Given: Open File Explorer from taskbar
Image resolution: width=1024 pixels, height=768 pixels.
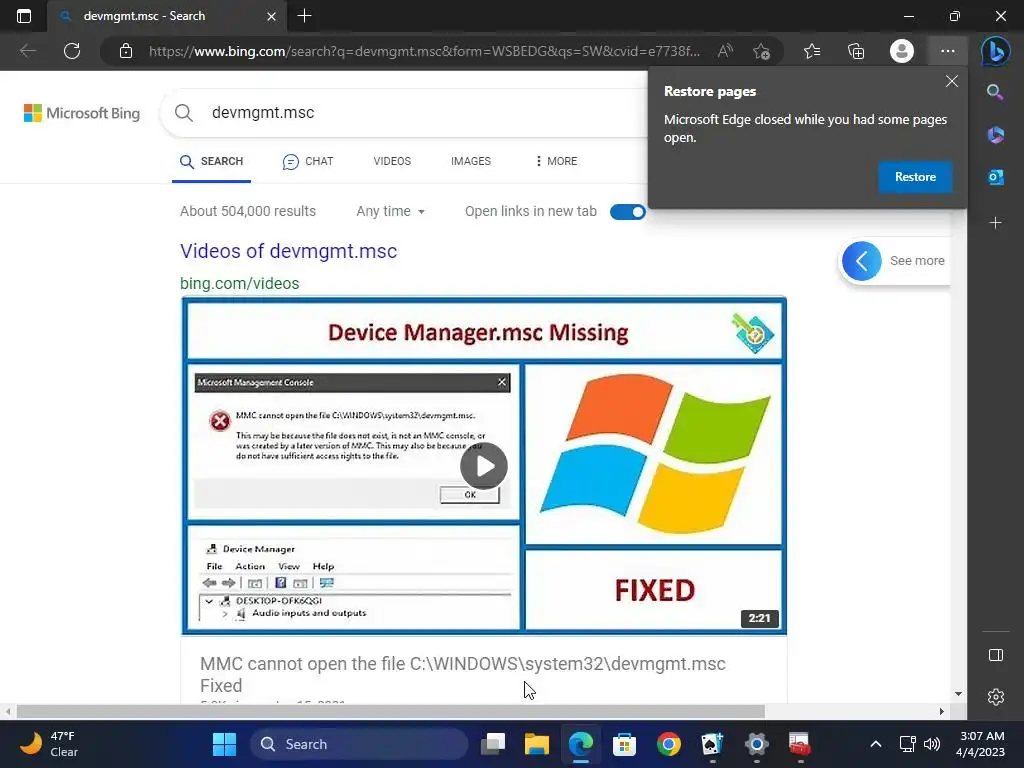Looking at the screenshot, I should point(537,744).
